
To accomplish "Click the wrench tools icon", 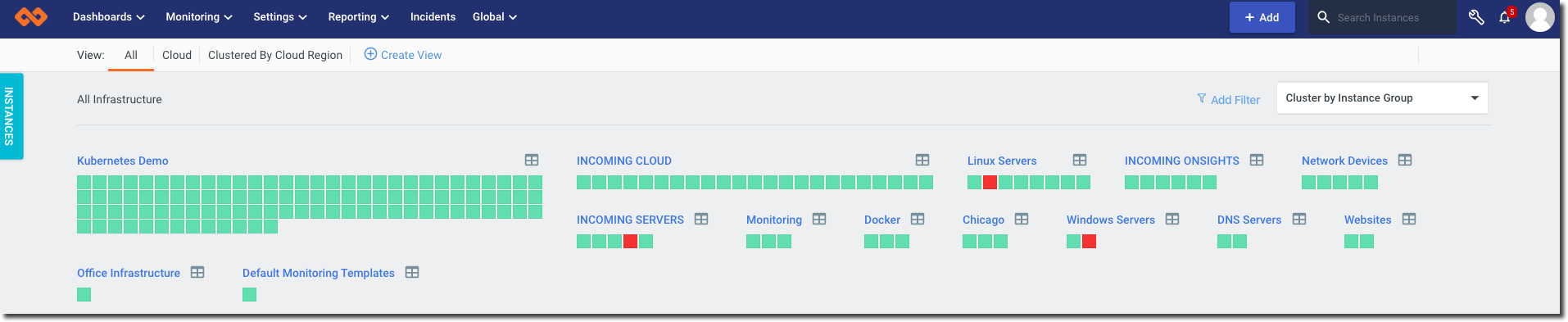I will click(x=1476, y=16).
